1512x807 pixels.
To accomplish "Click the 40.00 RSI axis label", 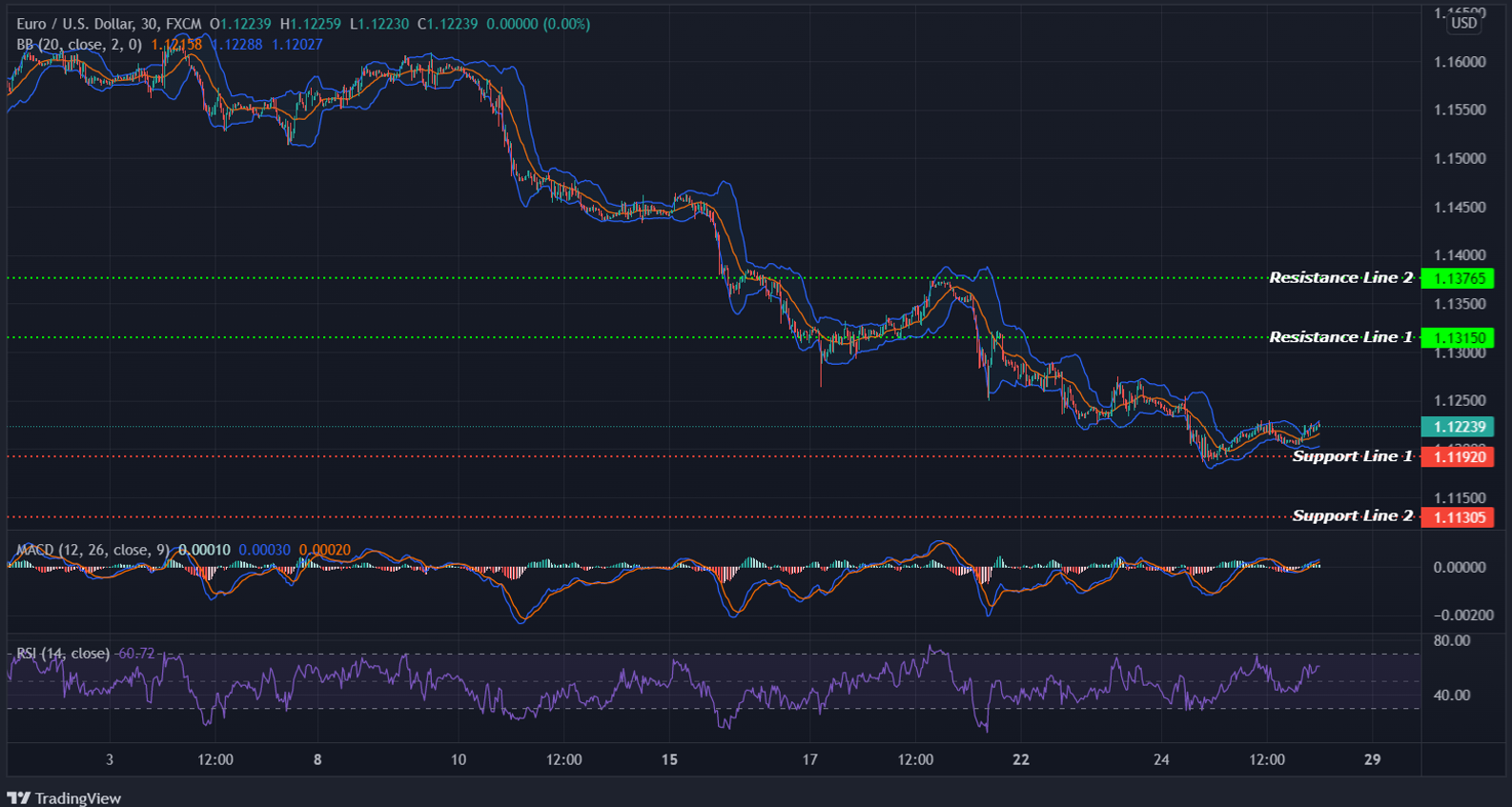I will coord(1452,695).
